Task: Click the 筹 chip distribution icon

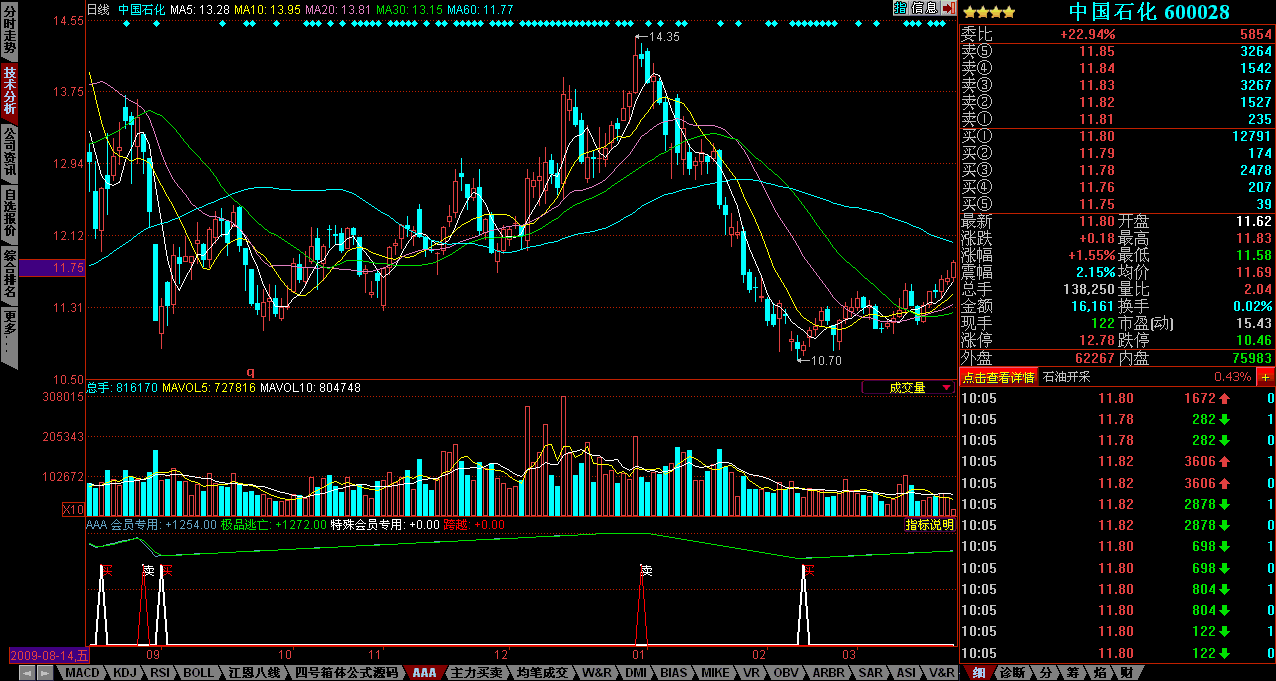Action: (x=1073, y=673)
